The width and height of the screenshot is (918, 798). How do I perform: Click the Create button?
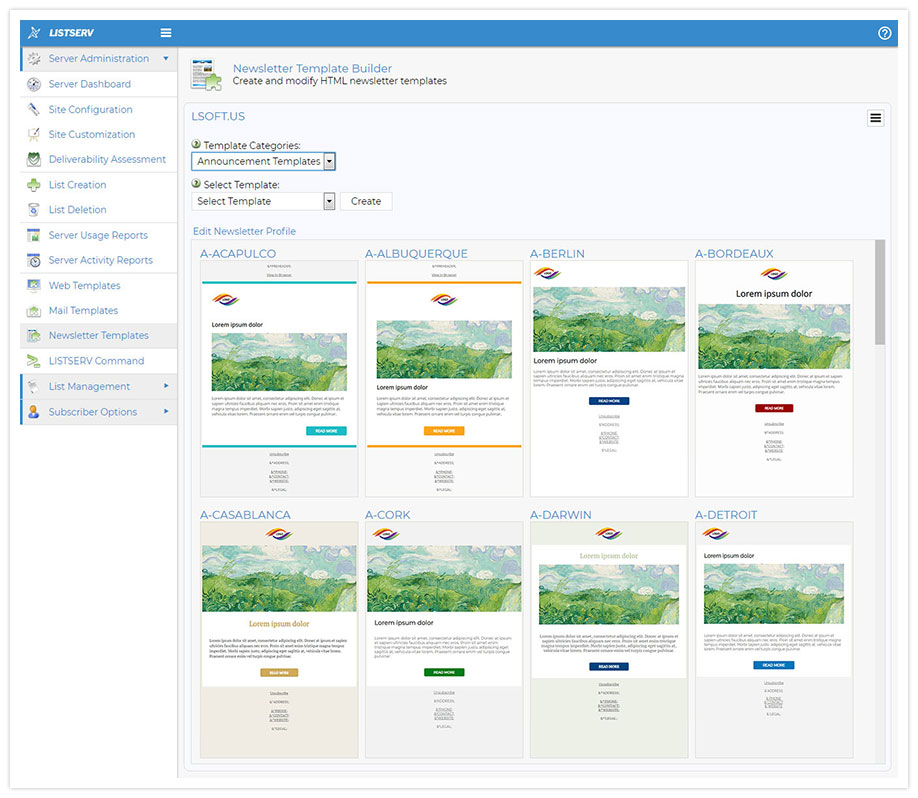click(366, 201)
